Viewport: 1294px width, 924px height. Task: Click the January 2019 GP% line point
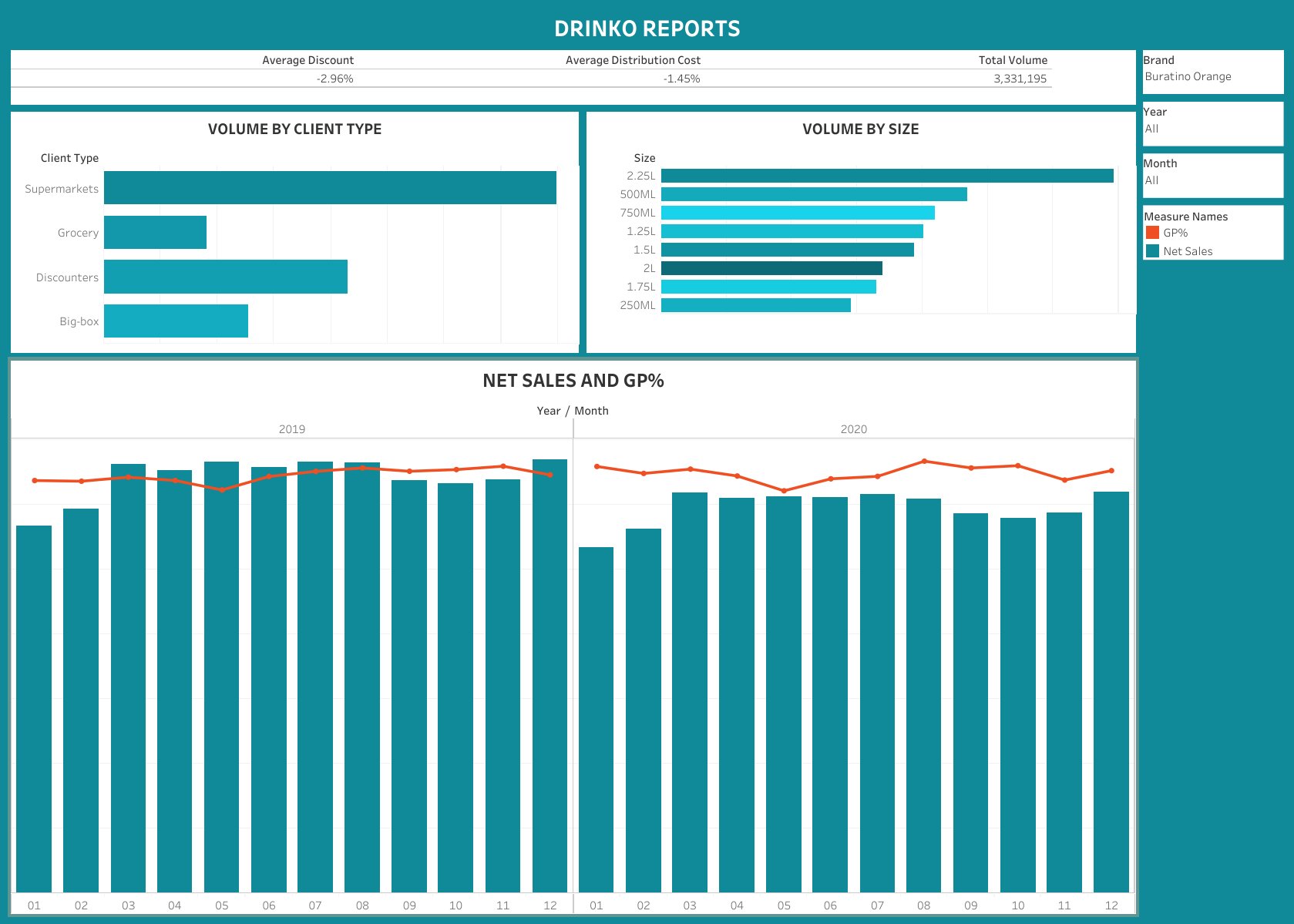pyautogui.click(x=35, y=479)
